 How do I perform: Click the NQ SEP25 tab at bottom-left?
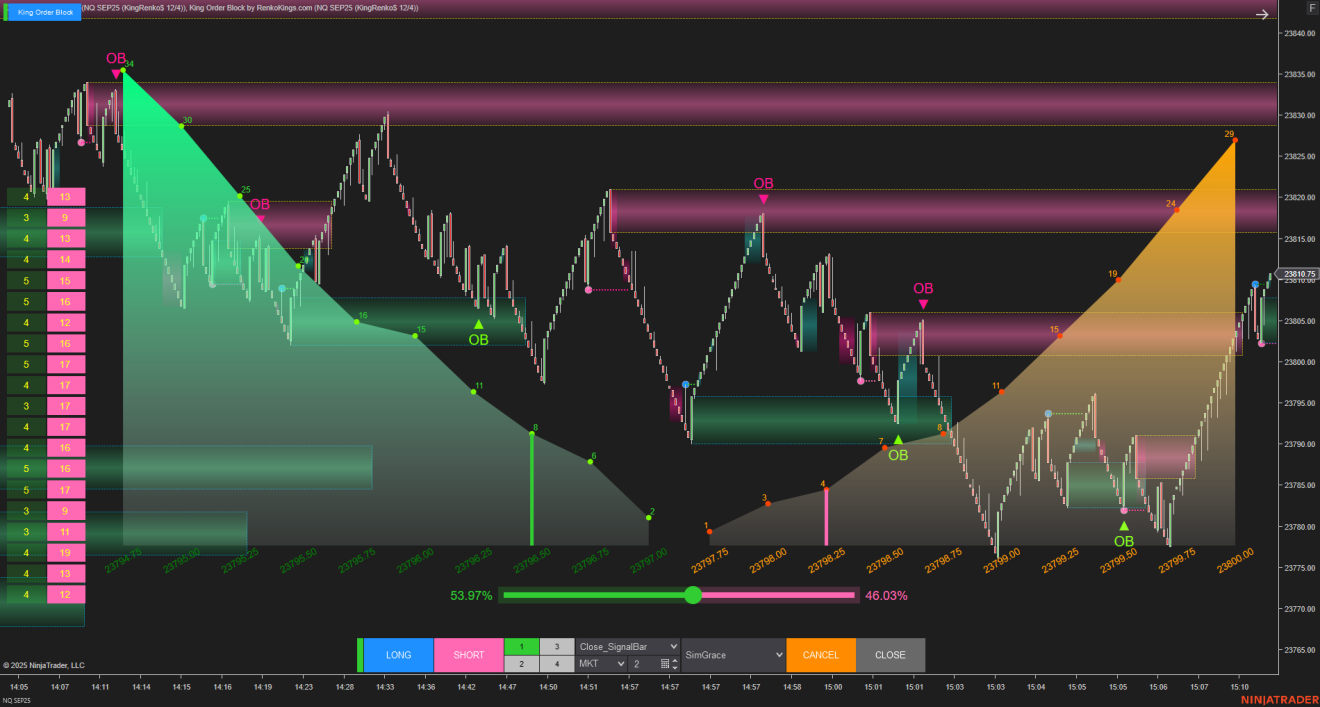15,700
